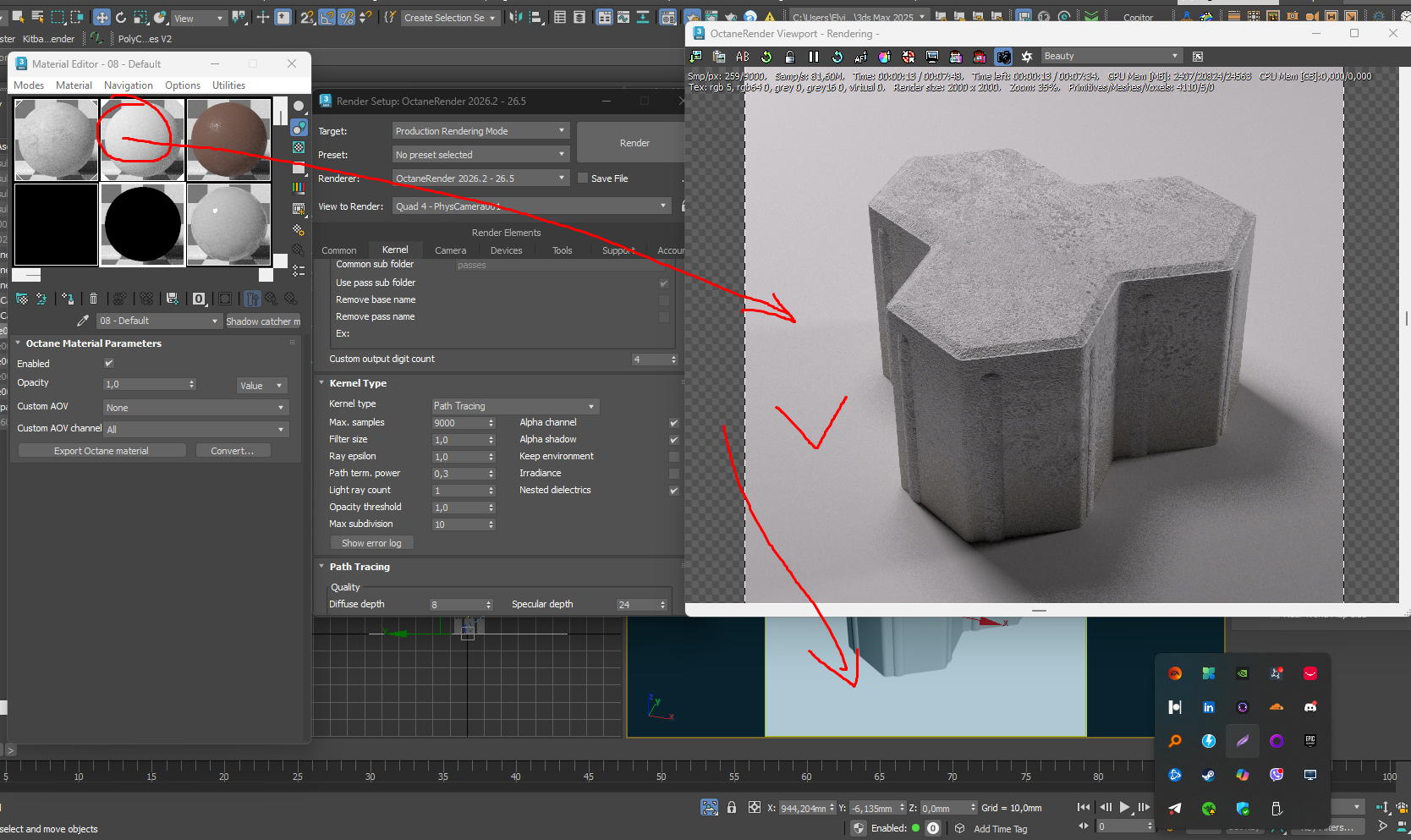Pick material from object with eyedropper
This screenshot has width=1411, height=840.
[83, 321]
